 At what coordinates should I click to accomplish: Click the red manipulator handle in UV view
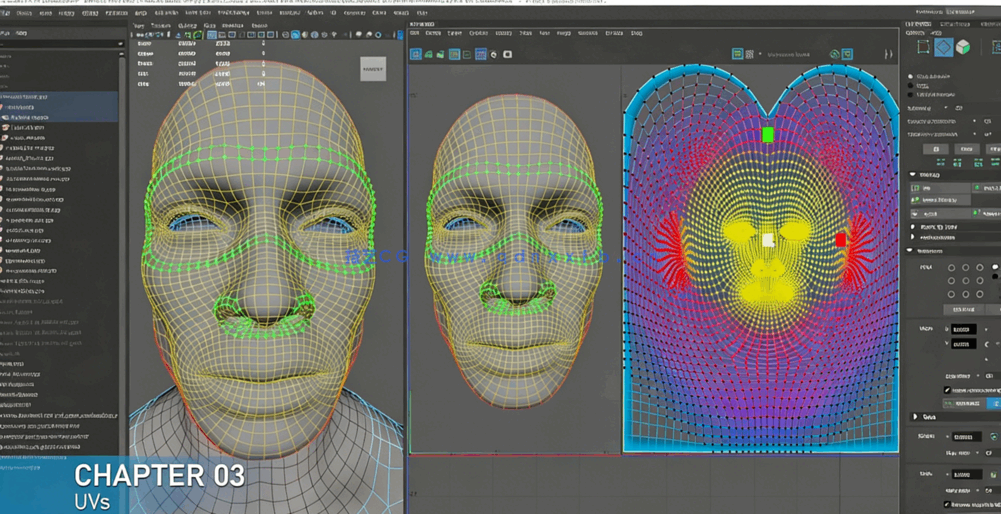[x=841, y=240]
